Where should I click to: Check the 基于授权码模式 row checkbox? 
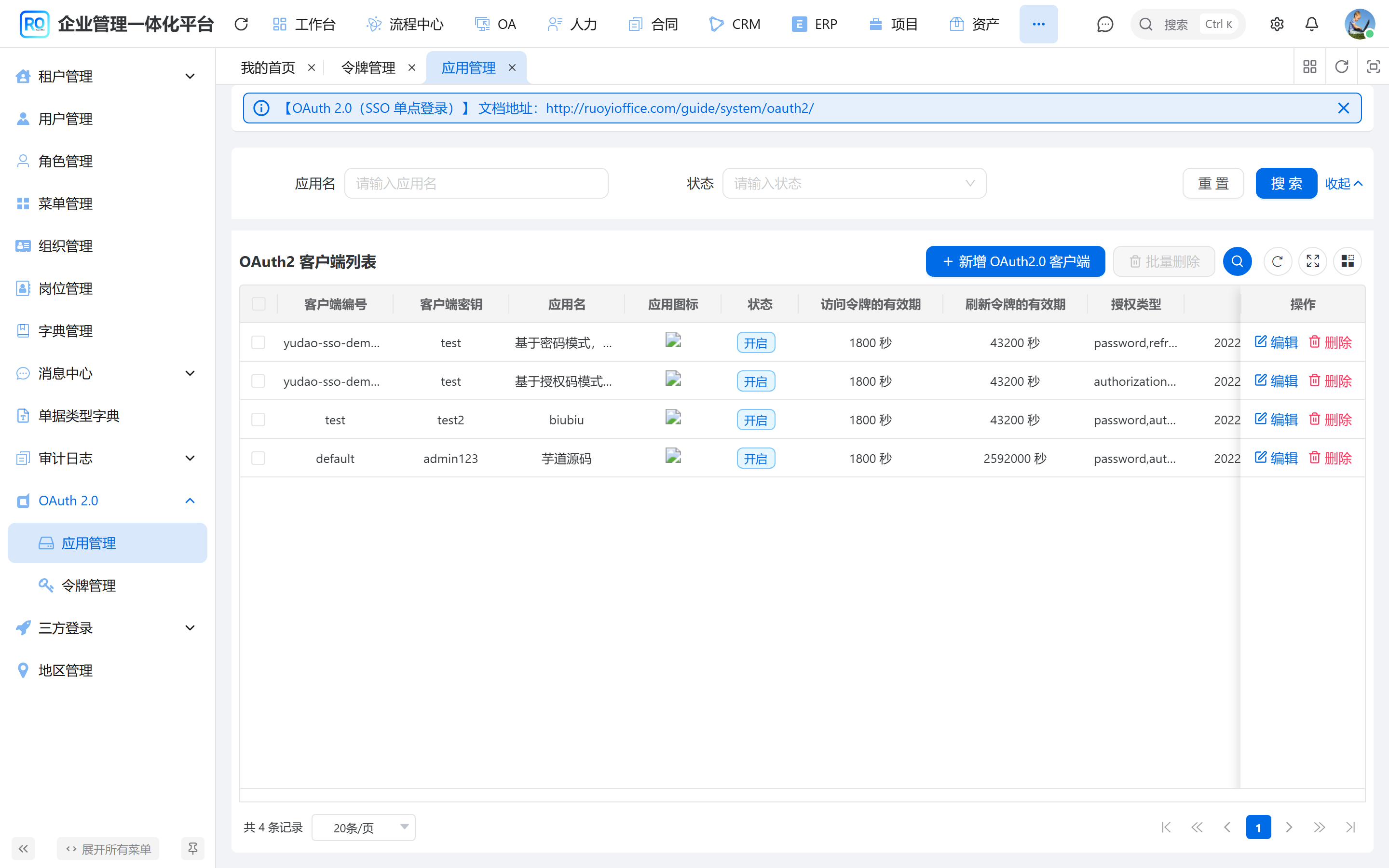tap(259, 380)
